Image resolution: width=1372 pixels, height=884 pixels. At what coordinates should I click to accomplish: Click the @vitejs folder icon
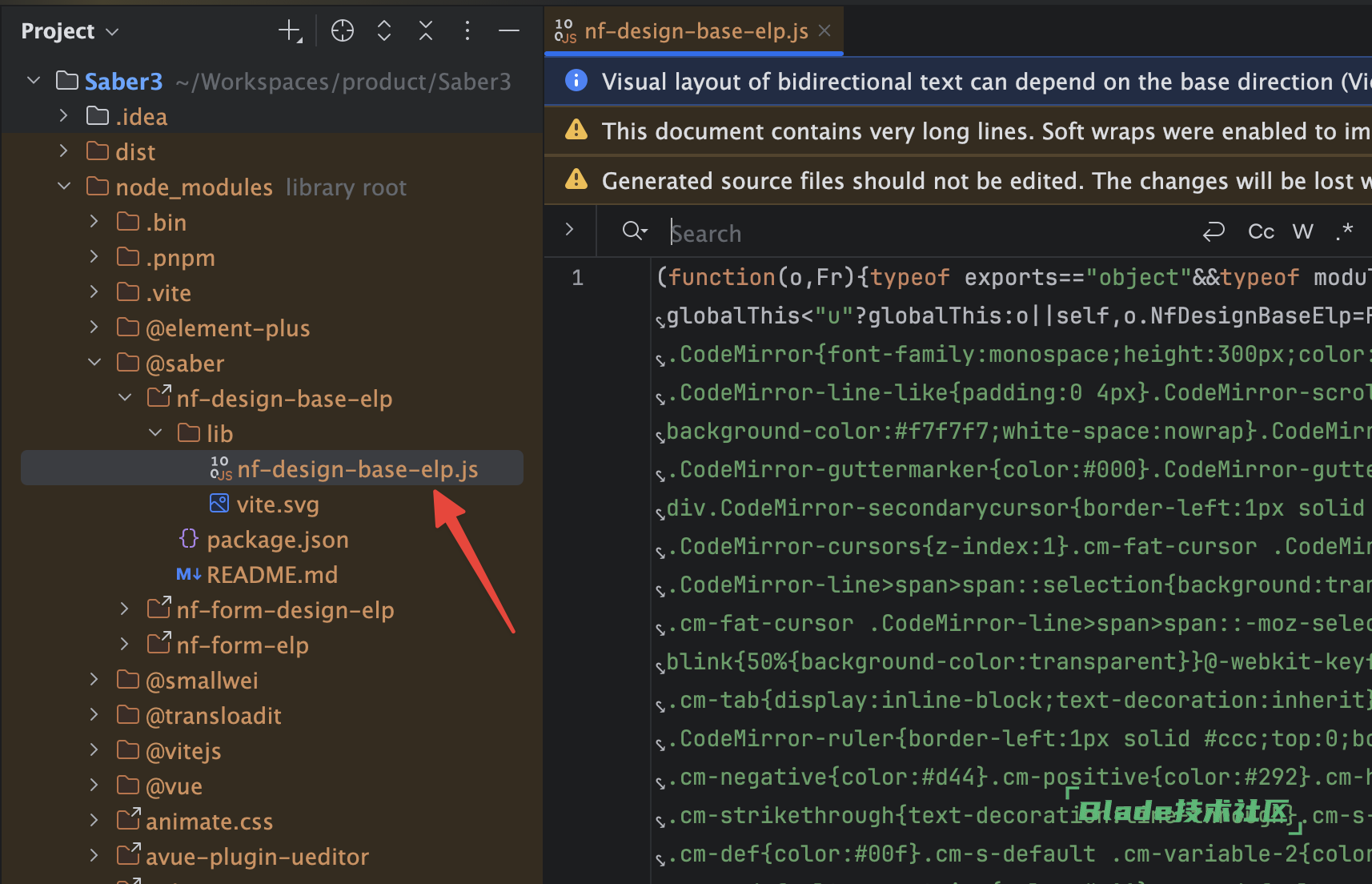point(128,750)
